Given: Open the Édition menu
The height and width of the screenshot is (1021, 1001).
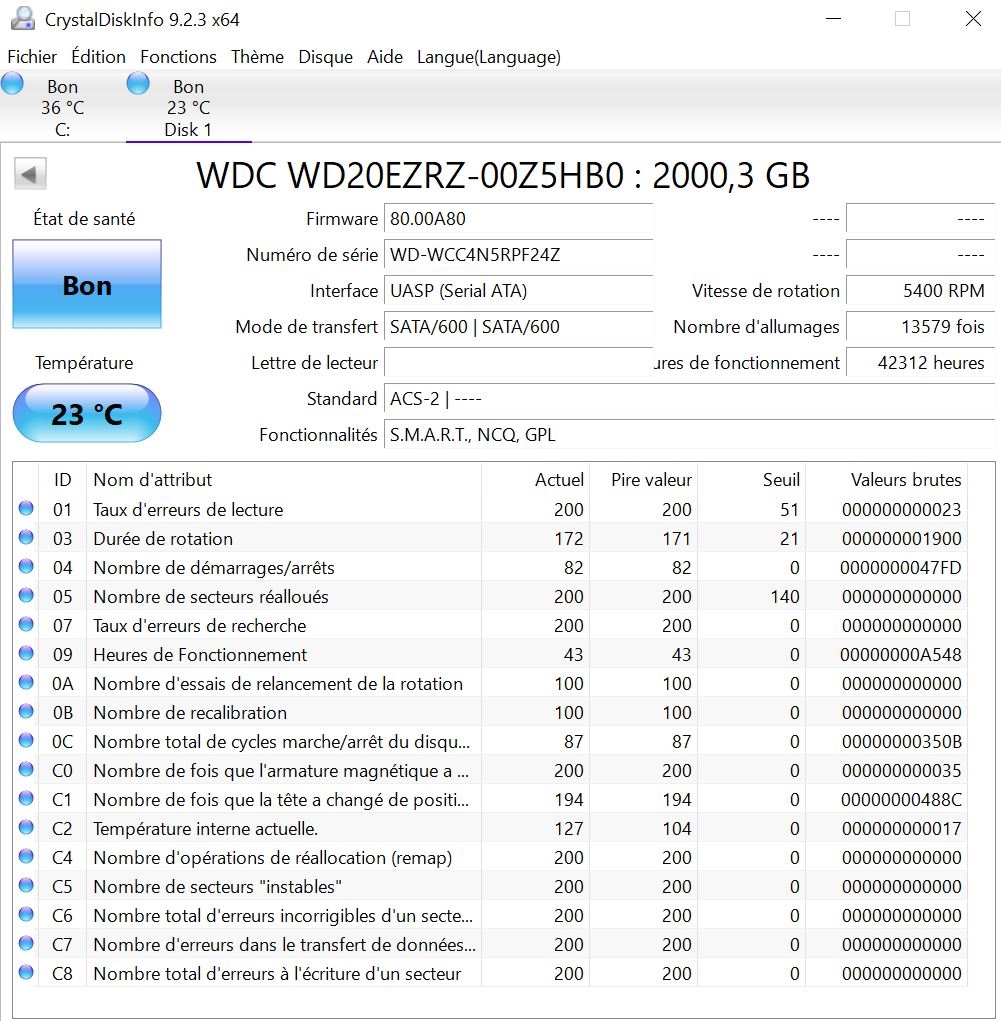Looking at the screenshot, I should (x=98, y=57).
